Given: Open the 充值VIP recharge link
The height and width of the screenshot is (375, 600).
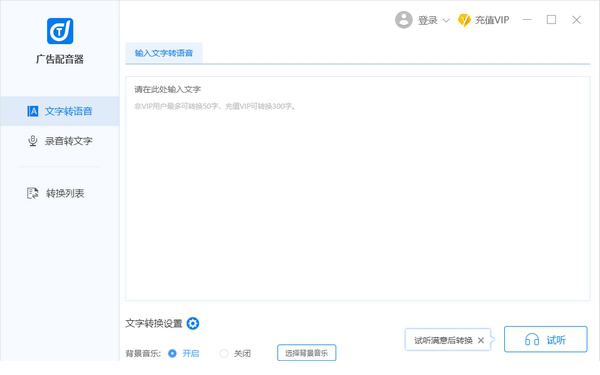Looking at the screenshot, I should (x=492, y=20).
